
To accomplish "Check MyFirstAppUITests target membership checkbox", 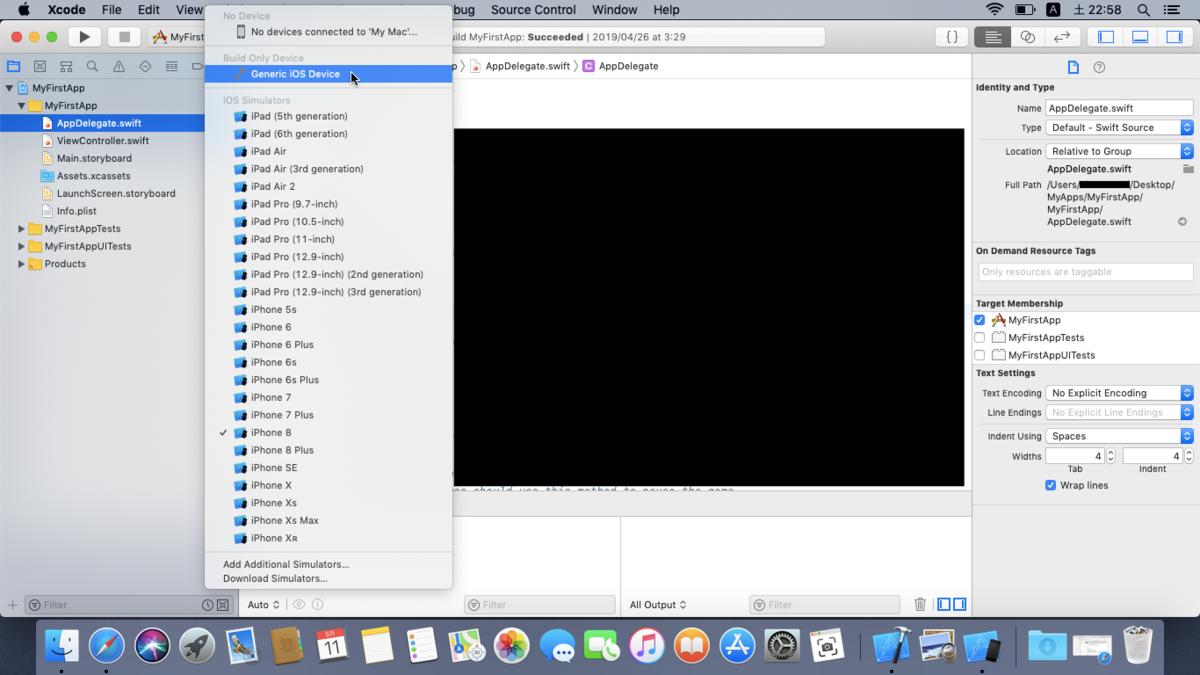I will tap(980, 355).
